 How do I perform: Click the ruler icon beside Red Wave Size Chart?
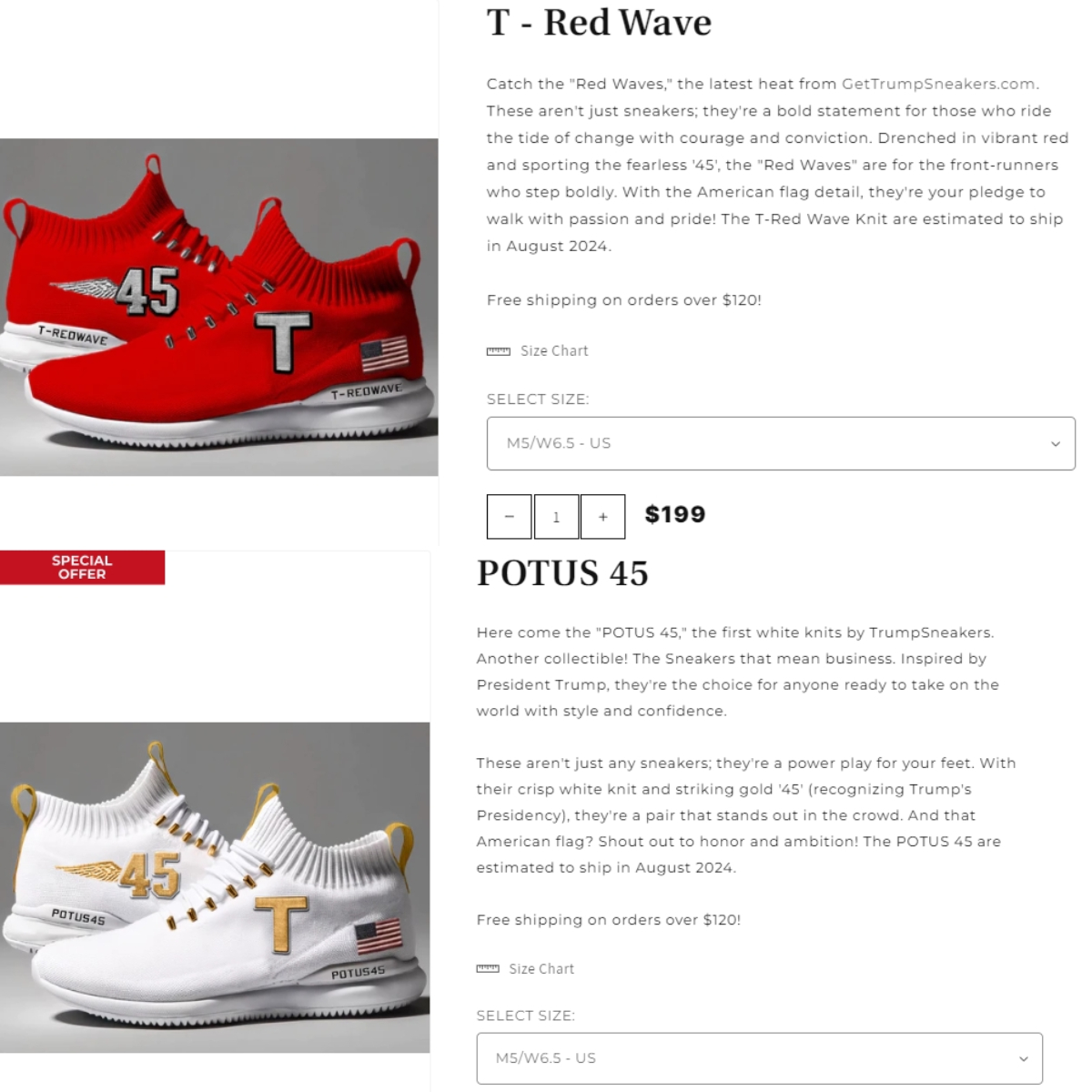pos(499,351)
